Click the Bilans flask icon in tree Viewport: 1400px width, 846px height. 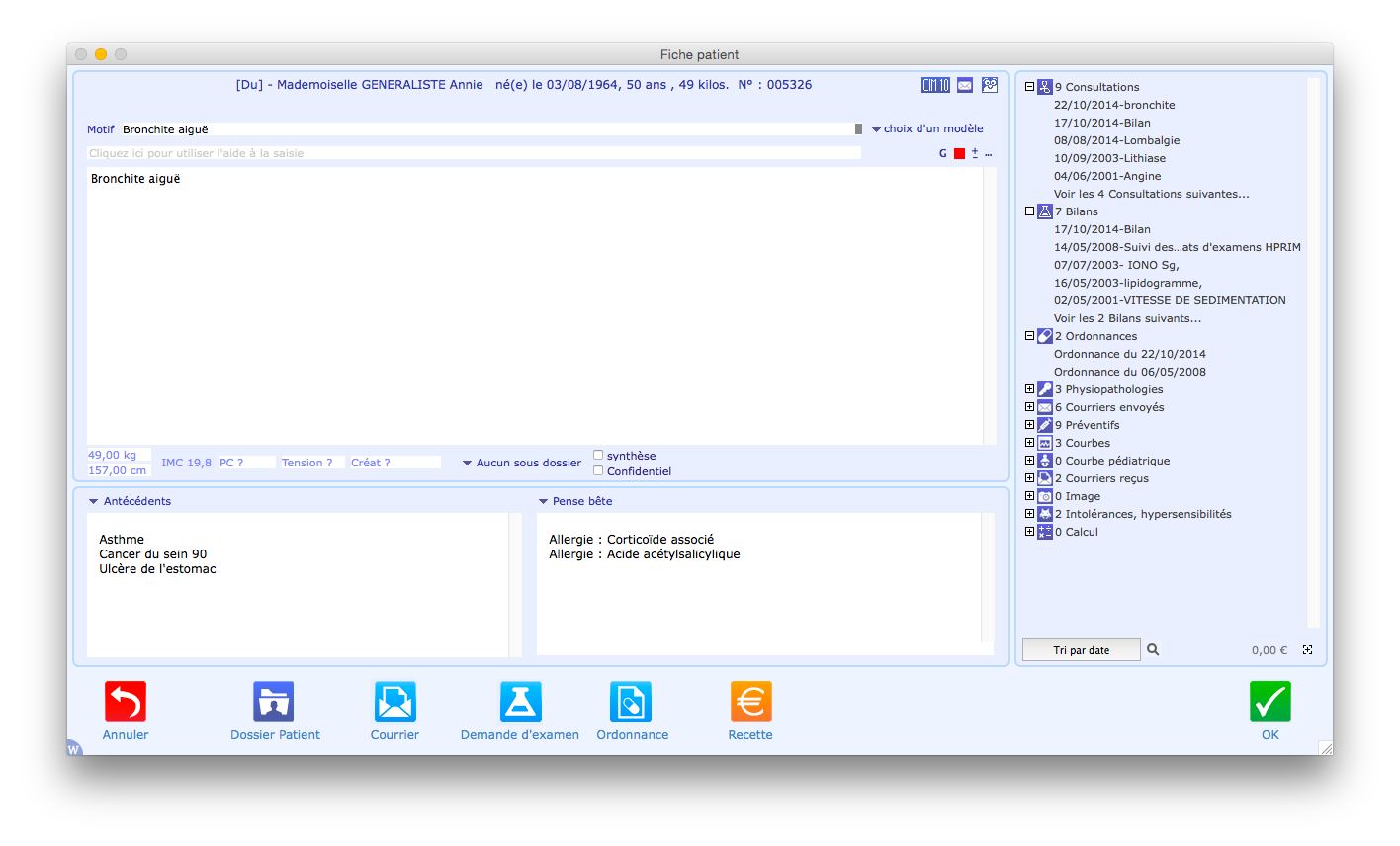[x=1045, y=211]
